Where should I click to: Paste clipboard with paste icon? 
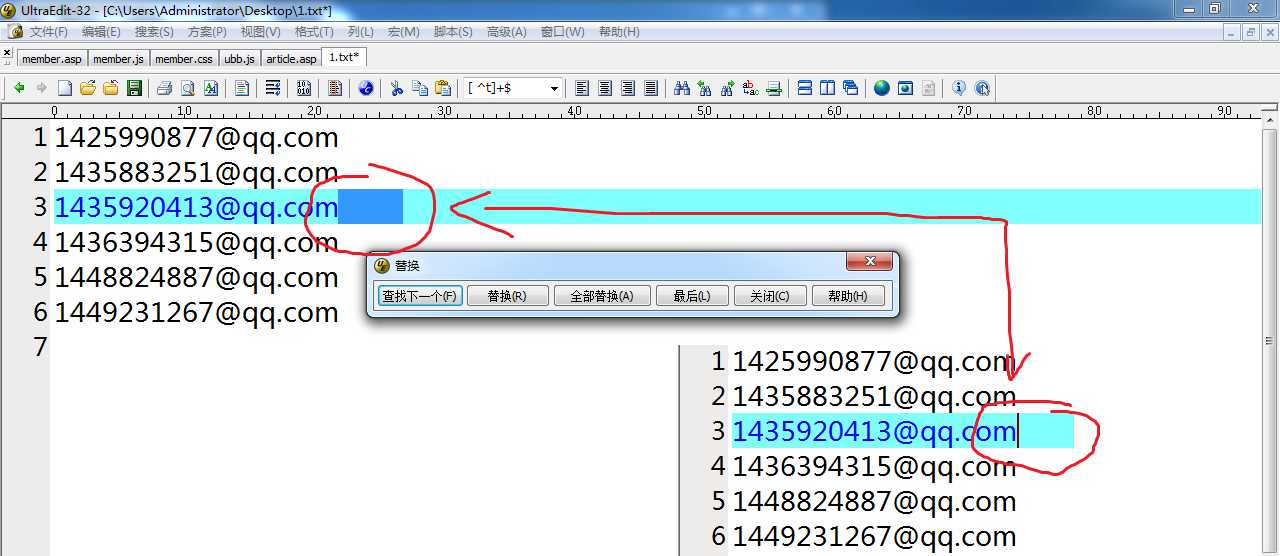(443, 88)
